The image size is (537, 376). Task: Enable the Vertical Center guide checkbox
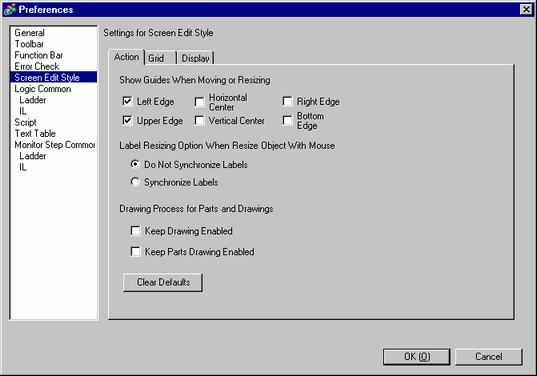coord(199,120)
